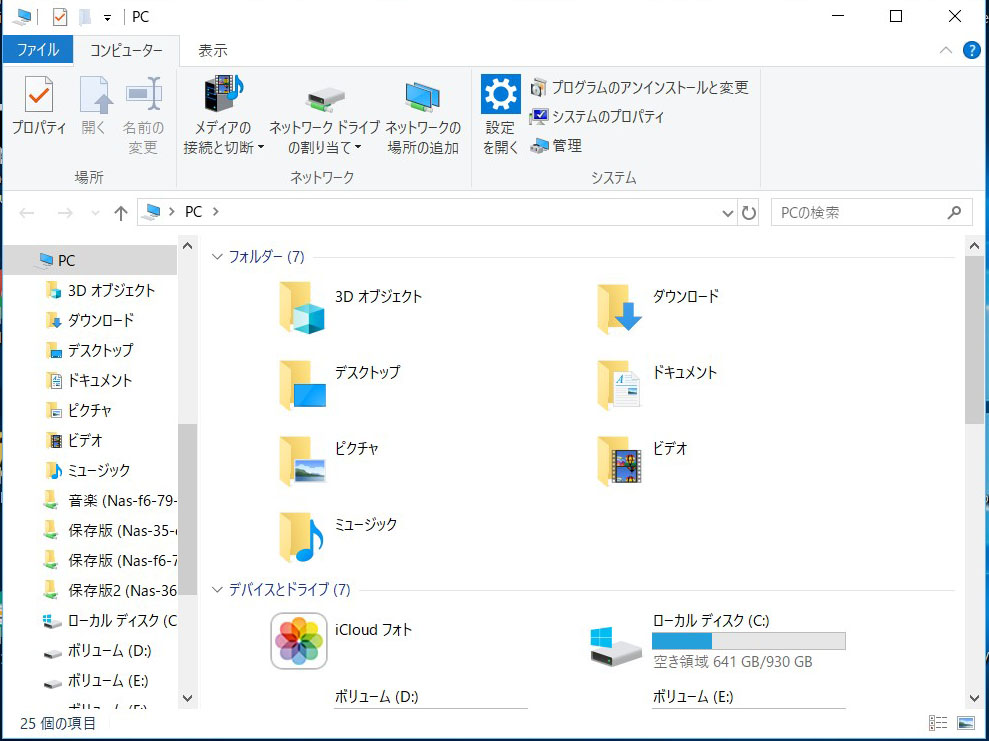Open the quick access toolbar customize dropdown
Viewport: 989px width, 741px height.
(x=107, y=18)
